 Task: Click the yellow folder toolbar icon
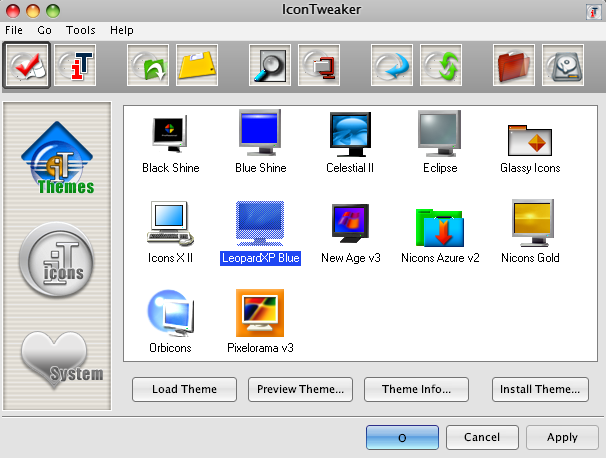197,65
